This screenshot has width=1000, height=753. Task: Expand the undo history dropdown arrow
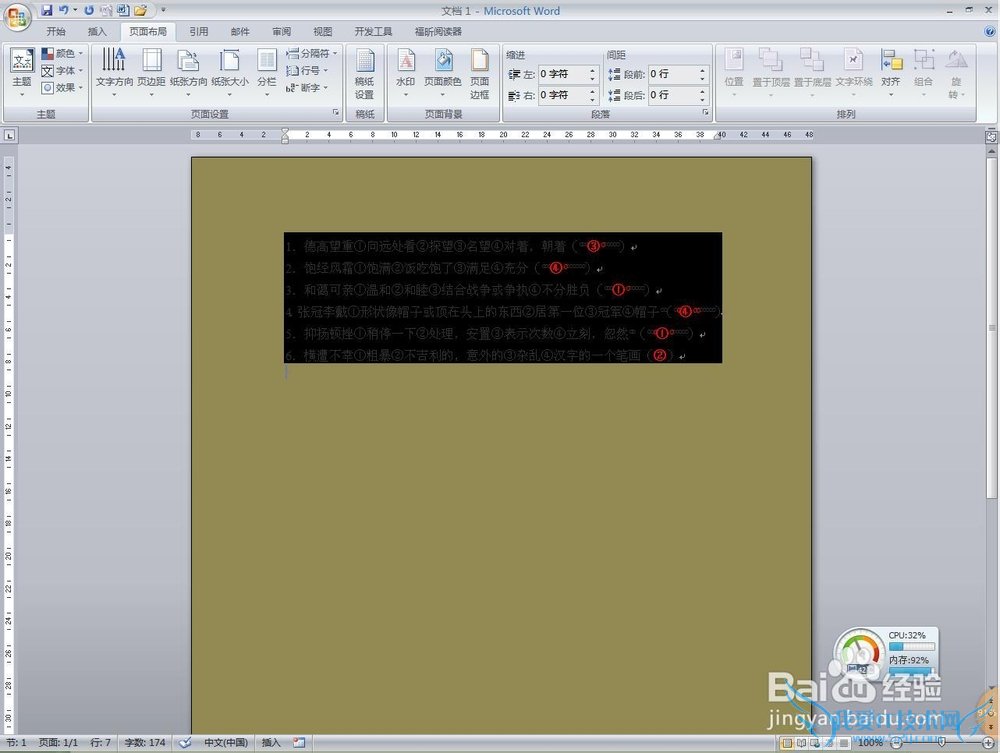point(75,10)
